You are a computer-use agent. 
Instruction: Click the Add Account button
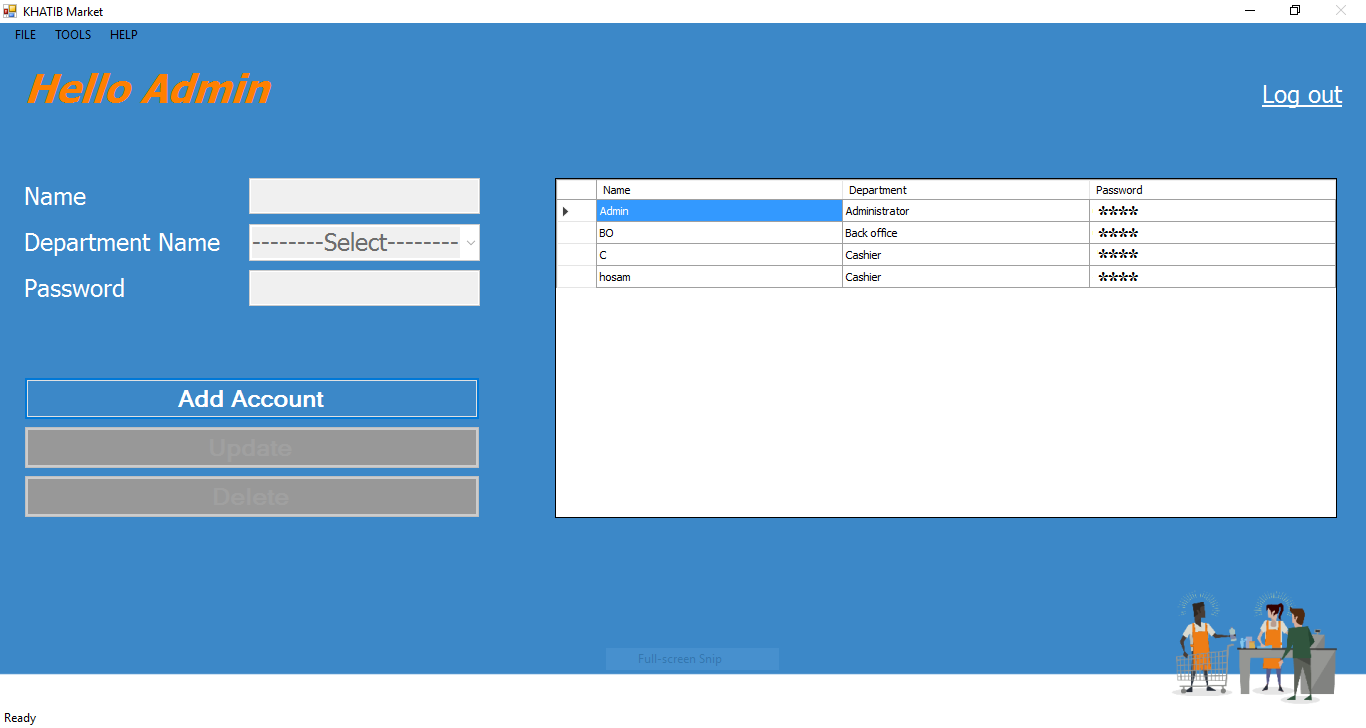(x=251, y=399)
